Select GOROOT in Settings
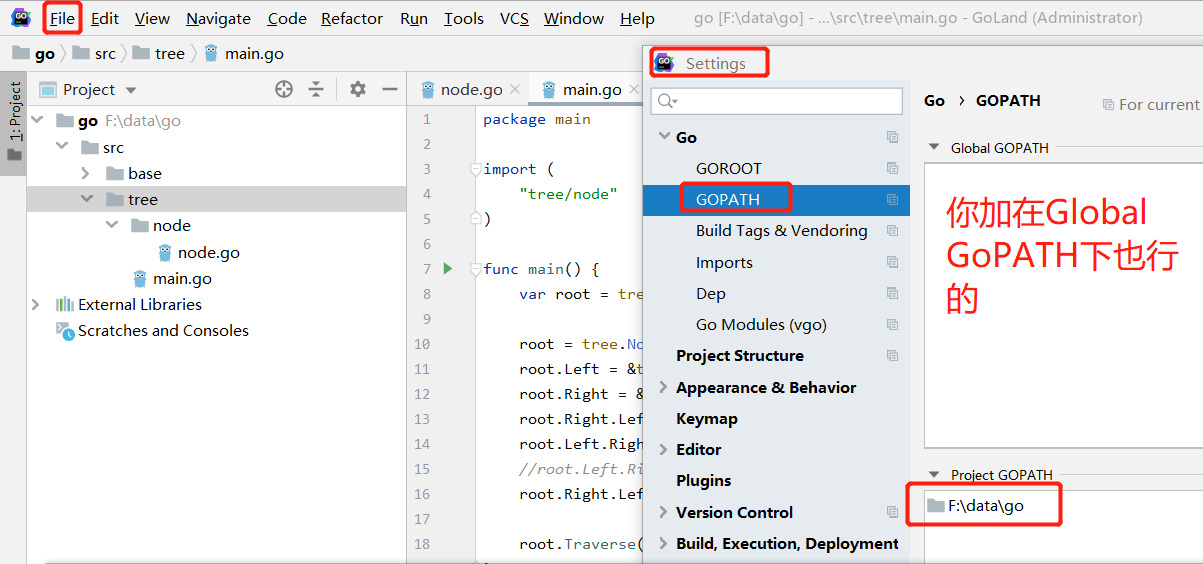Screen dimensions: 1203x564 point(729,168)
